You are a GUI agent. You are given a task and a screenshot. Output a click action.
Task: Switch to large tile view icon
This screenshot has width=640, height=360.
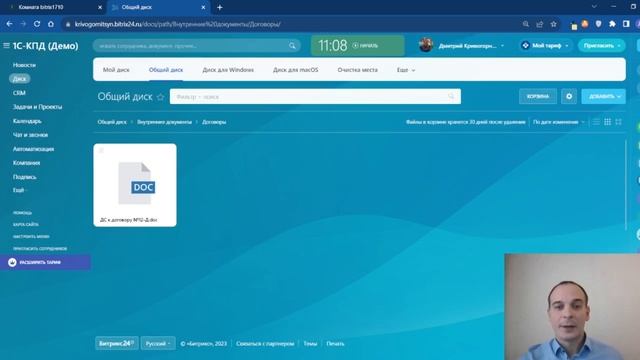tap(618, 122)
